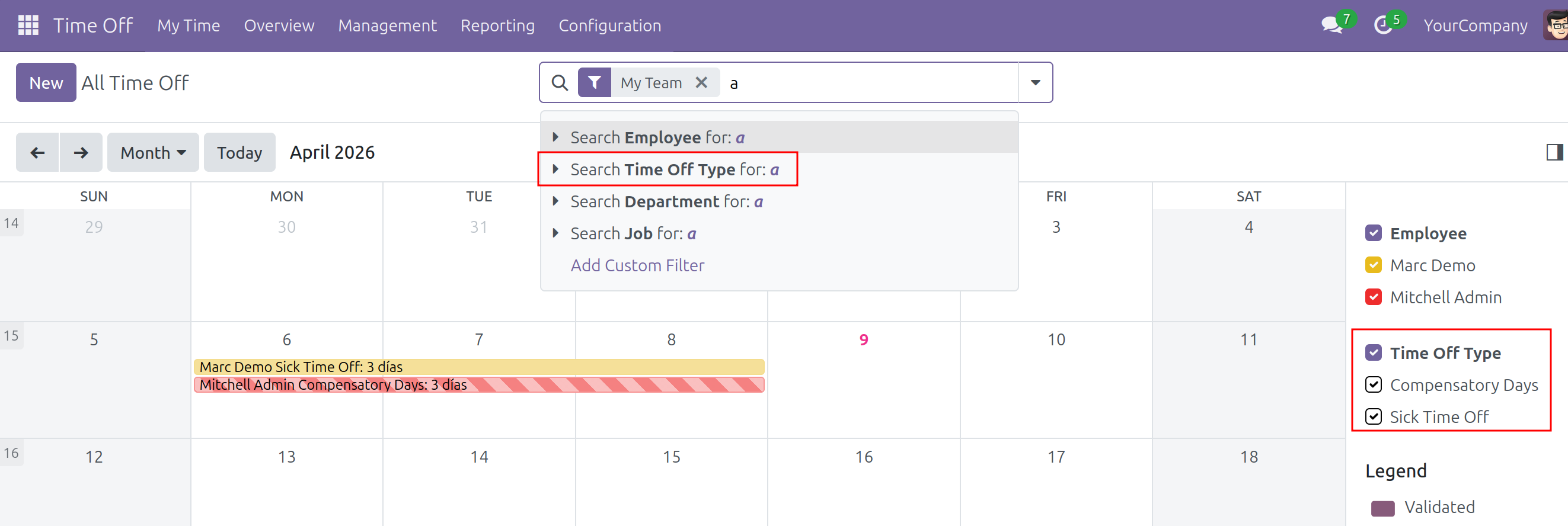The image size is (1568, 526).
Task: Click Add Custom Filter link
Action: click(637, 265)
